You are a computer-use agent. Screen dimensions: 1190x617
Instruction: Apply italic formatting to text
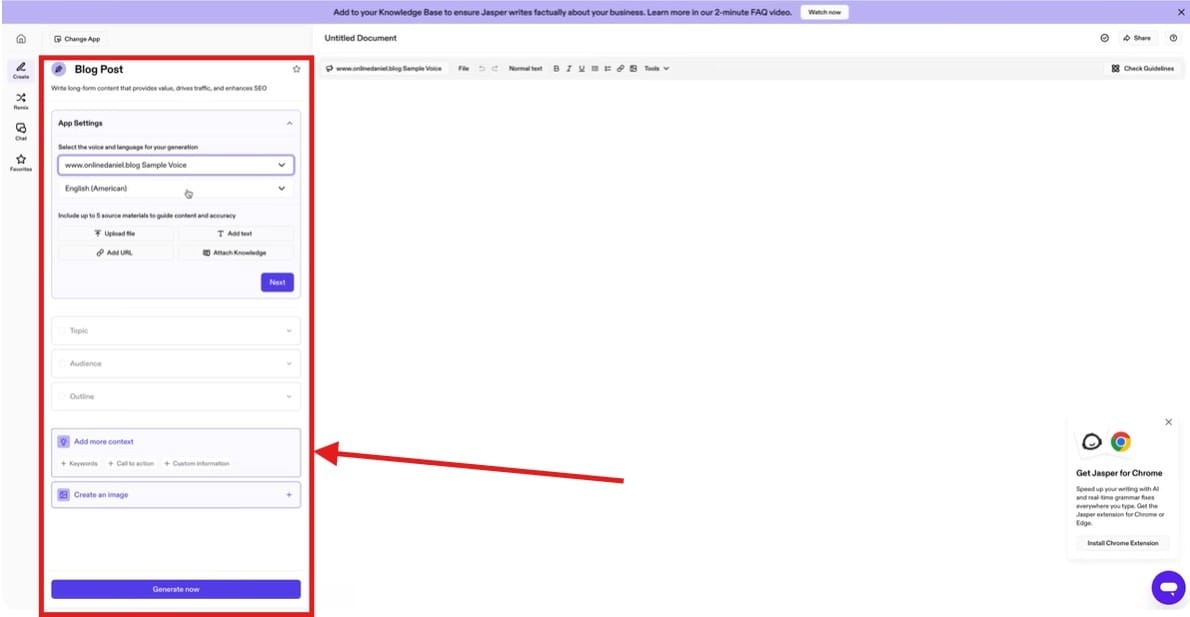569,68
